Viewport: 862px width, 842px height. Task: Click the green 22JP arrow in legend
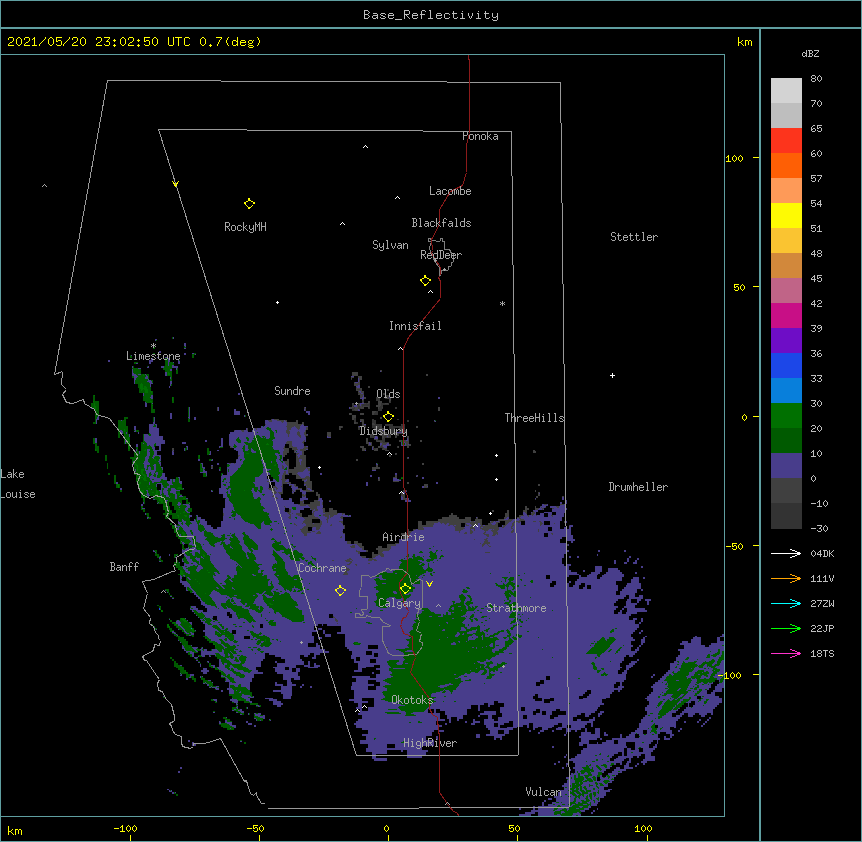[x=786, y=628]
